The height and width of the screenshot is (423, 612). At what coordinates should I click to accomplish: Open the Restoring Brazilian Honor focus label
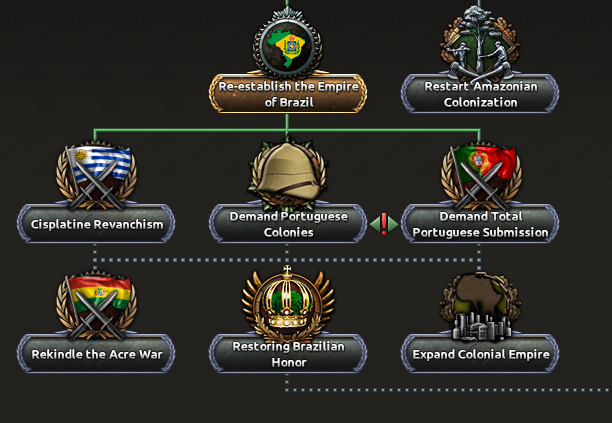tap(288, 354)
